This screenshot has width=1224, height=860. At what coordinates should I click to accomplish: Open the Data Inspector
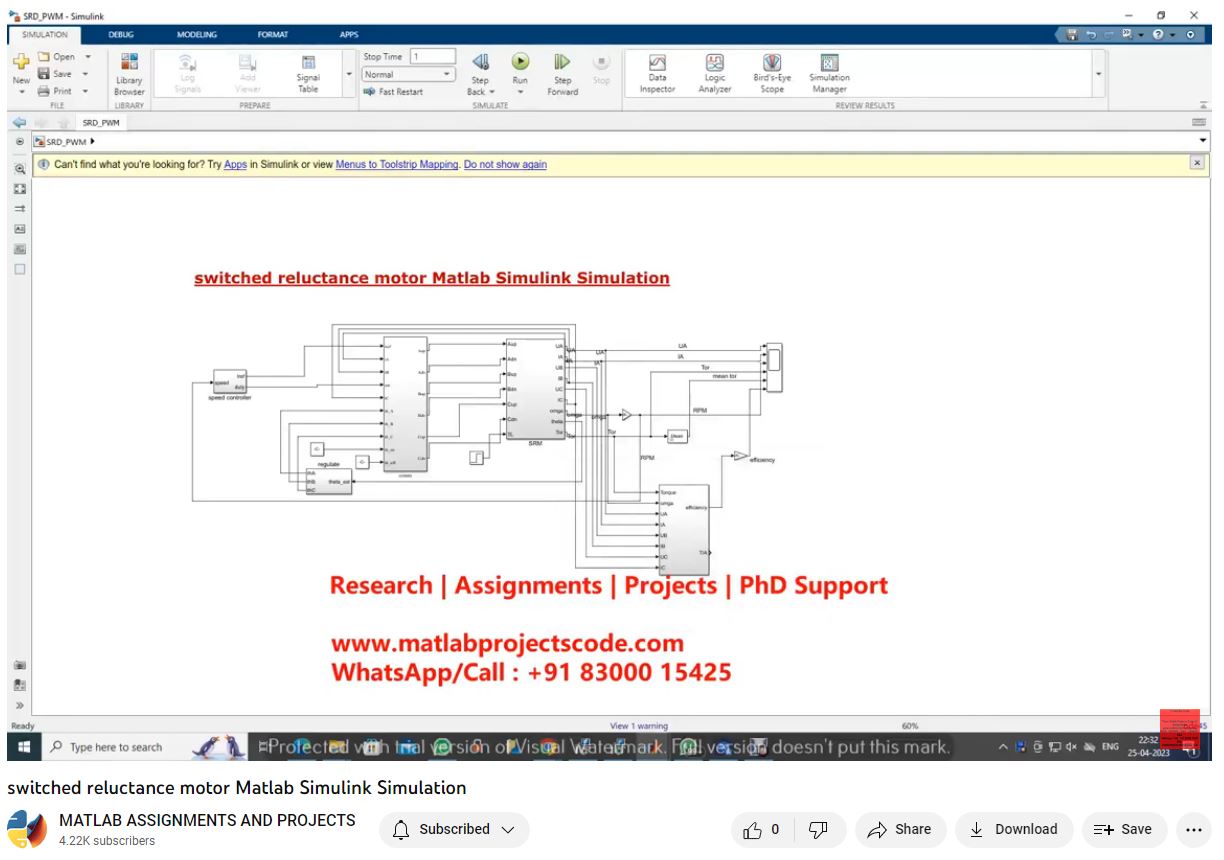click(x=657, y=73)
